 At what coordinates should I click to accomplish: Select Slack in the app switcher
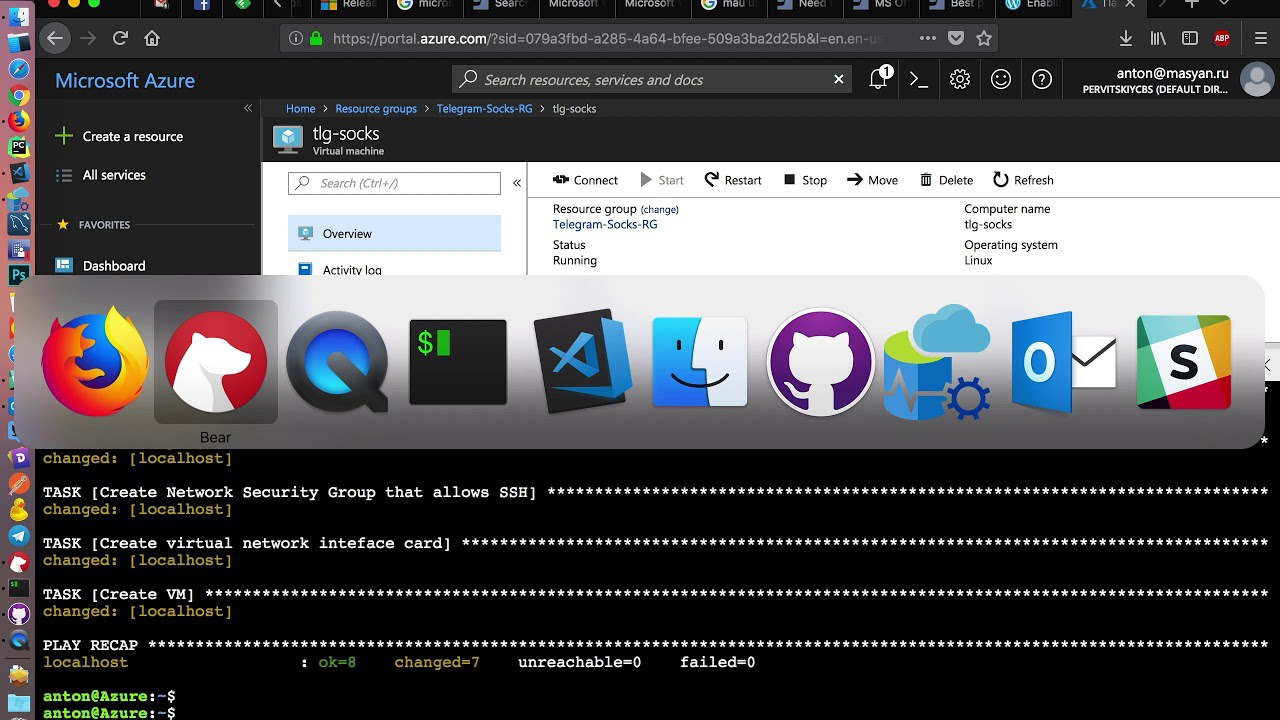pos(1184,362)
